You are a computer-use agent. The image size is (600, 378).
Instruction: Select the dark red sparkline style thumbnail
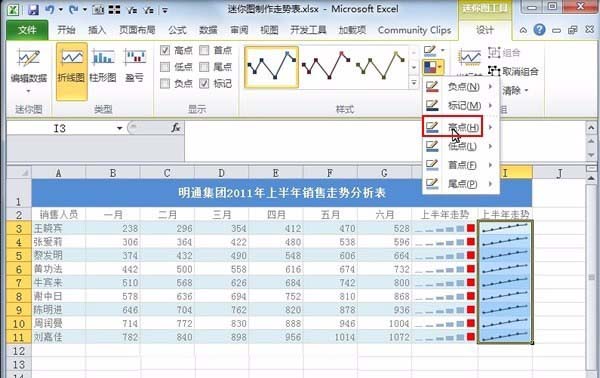326,67
